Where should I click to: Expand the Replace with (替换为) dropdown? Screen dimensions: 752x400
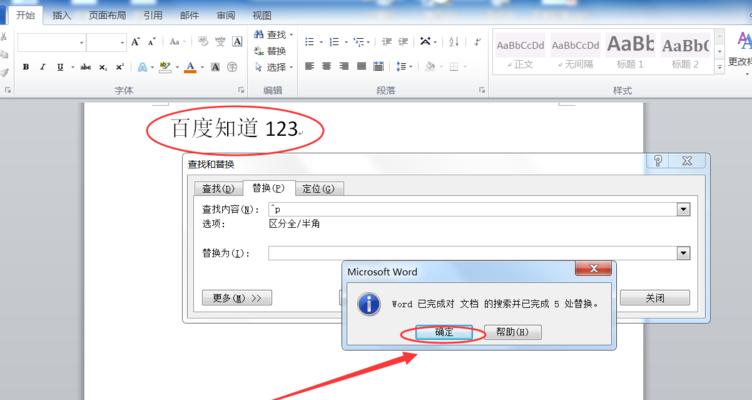click(x=683, y=253)
